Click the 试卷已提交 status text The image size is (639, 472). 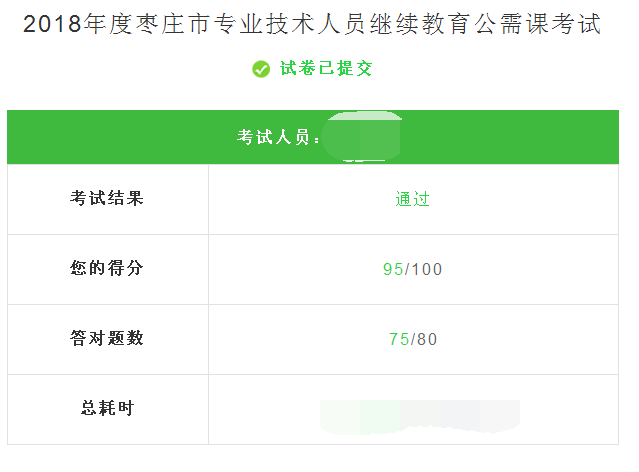click(x=326, y=69)
